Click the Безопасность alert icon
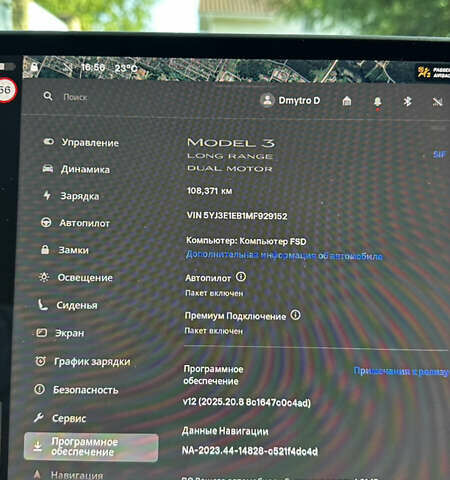 (39, 389)
